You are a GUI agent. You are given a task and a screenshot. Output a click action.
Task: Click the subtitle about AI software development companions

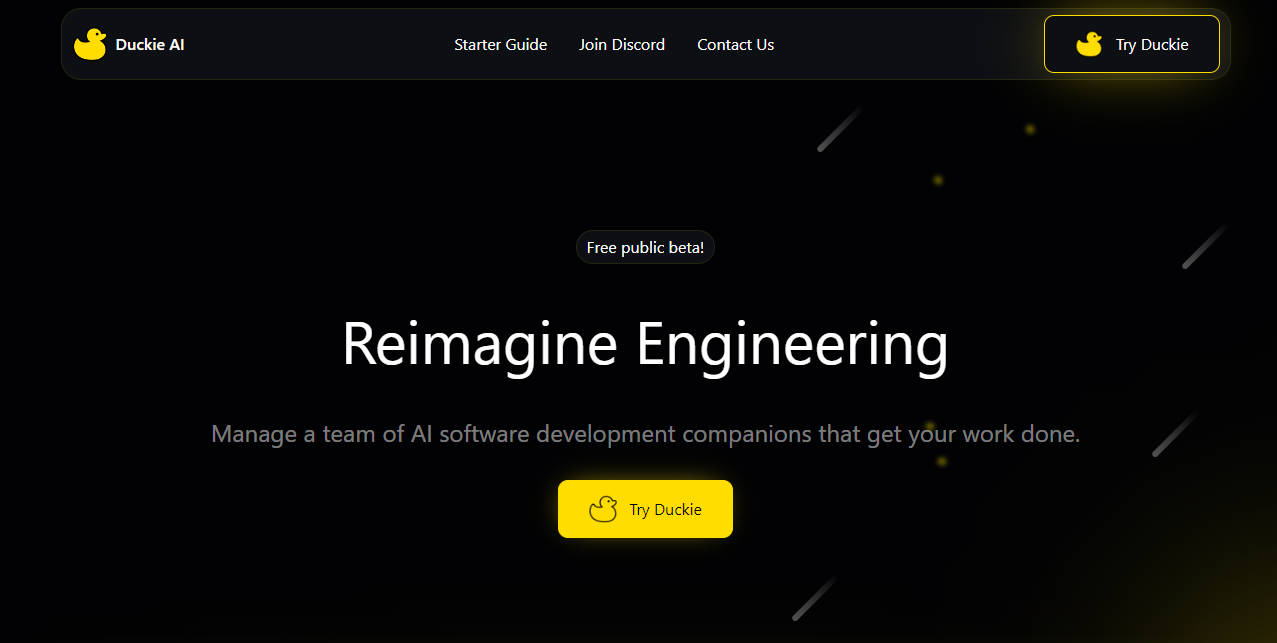pyautogui.click(x=645, y=434)
